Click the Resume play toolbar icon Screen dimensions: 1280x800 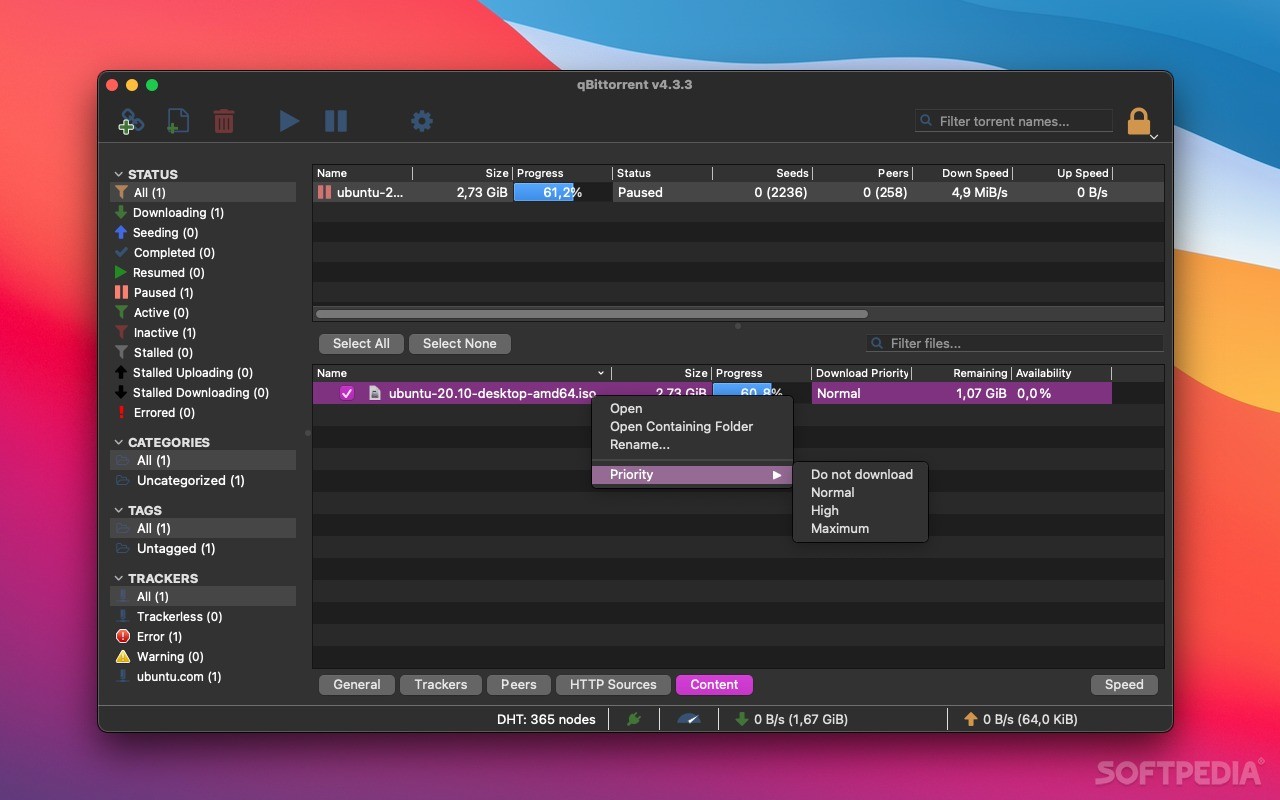click(x=289, y=121)
